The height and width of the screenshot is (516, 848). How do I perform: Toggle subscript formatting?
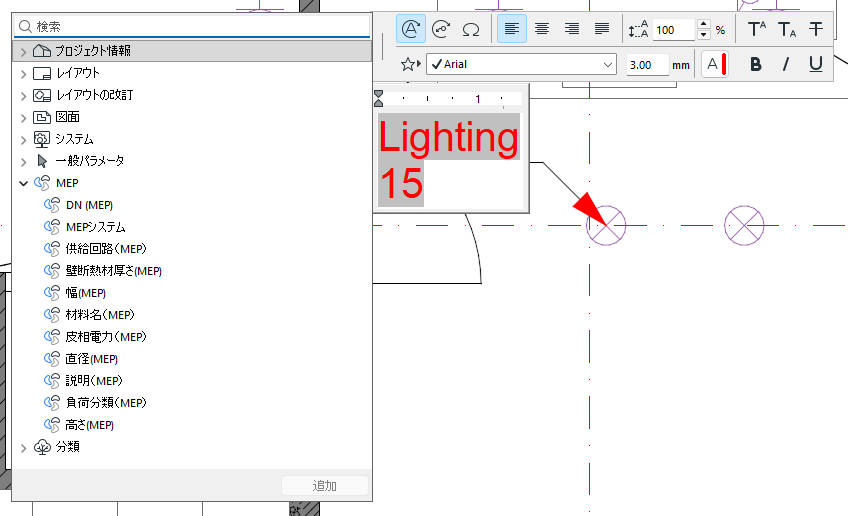786,29
